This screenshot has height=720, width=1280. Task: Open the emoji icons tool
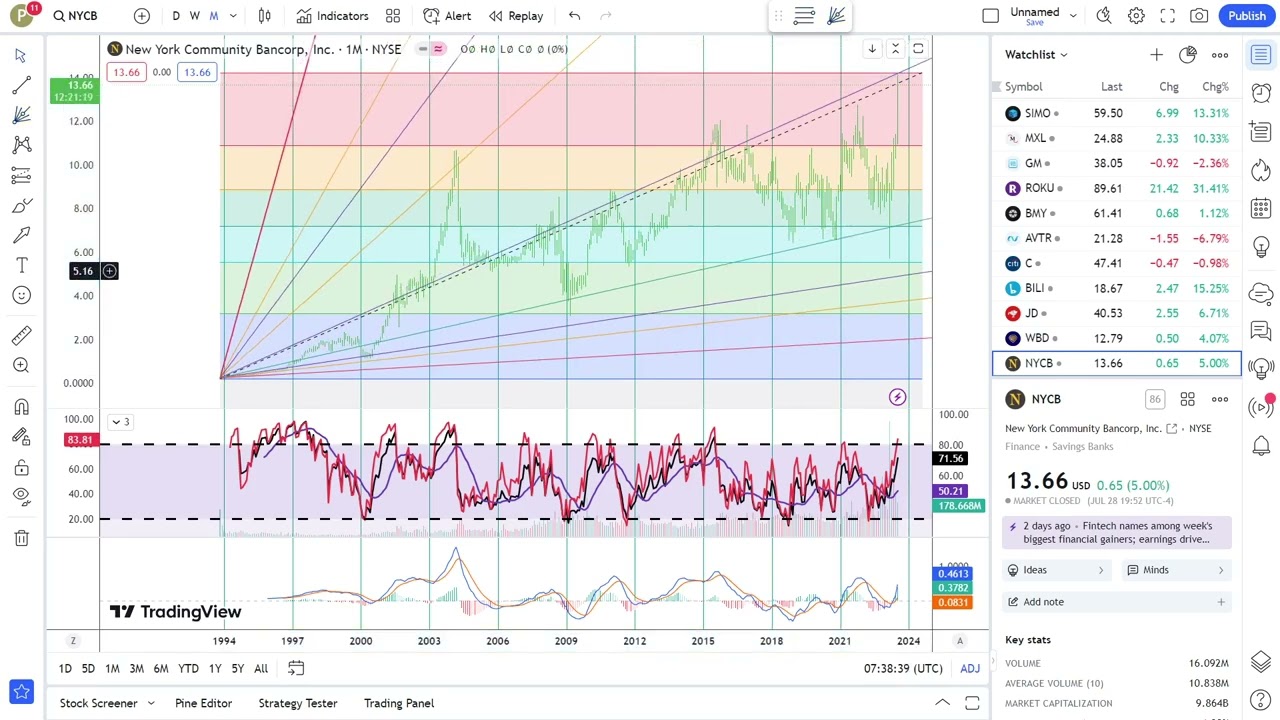point(21,295)
